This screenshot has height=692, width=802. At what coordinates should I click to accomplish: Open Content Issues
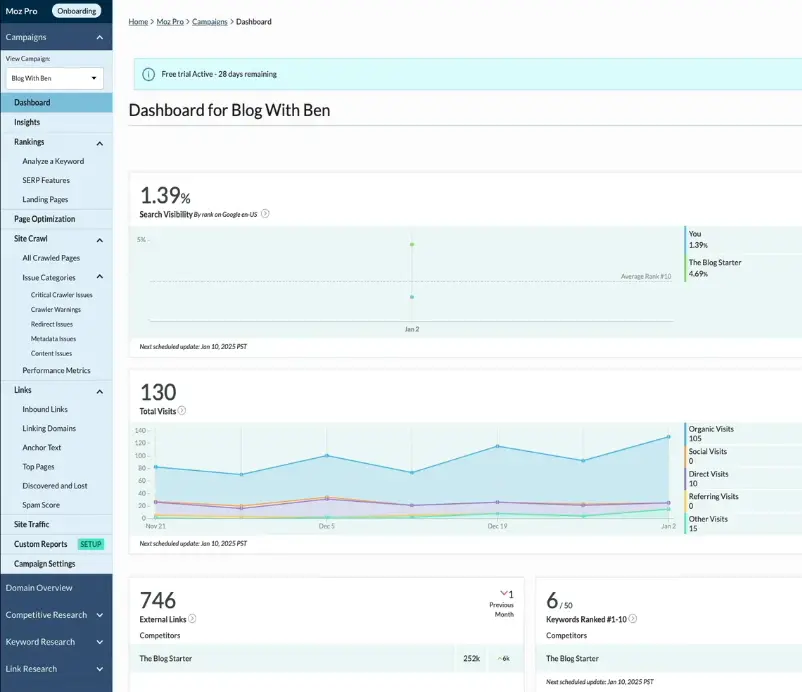51,353
